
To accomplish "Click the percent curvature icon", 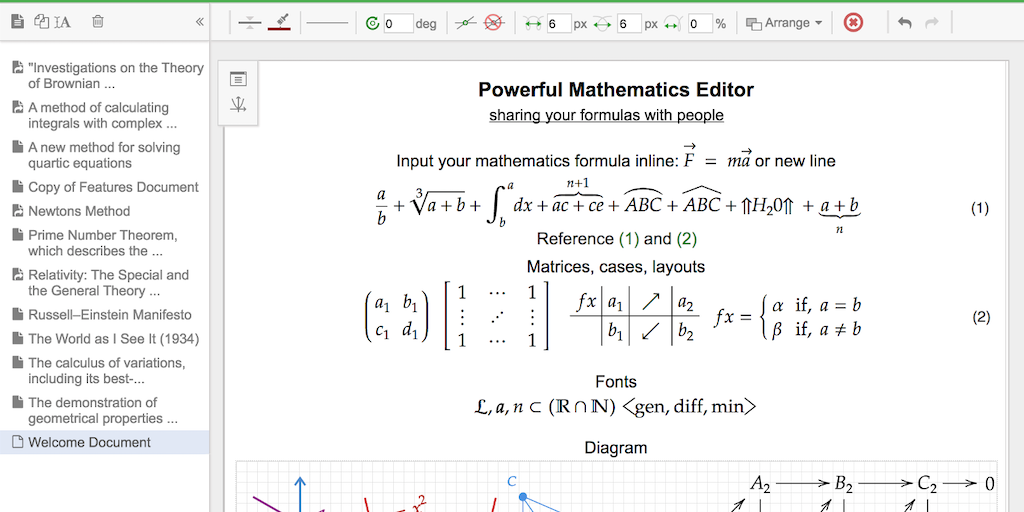I will point(673,24).
